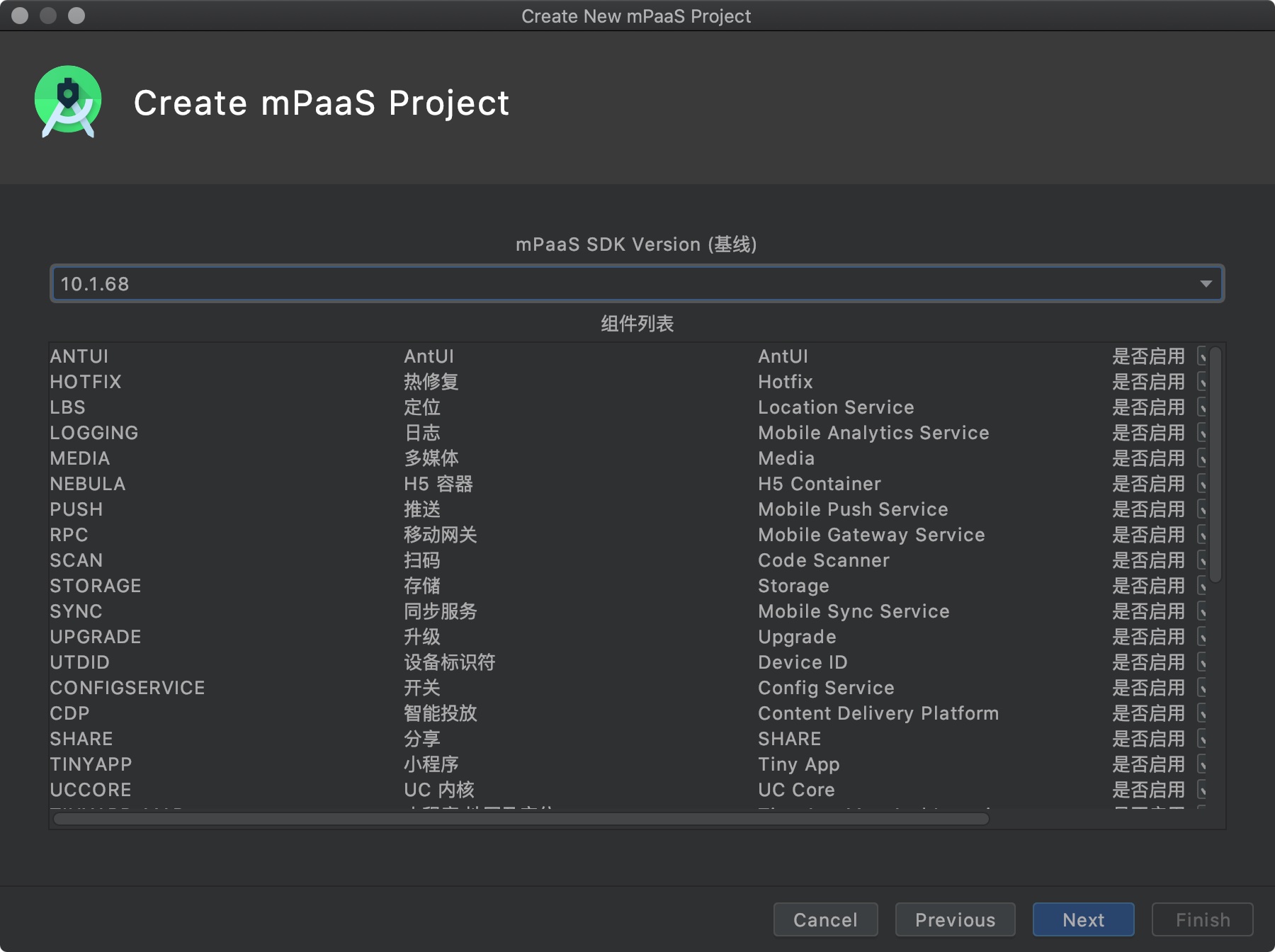
Task: Click the LBS component name
Action: [67, 407]
